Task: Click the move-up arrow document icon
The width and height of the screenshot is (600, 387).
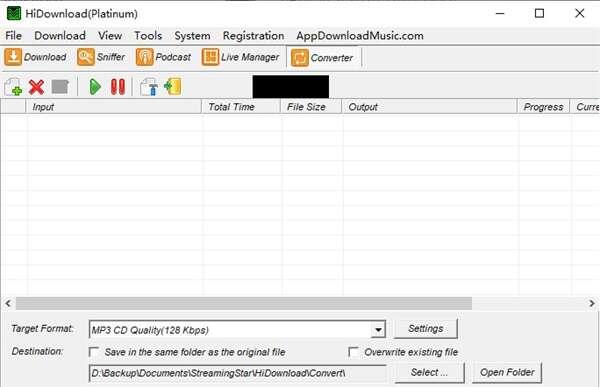Action: pyautogui.click(x=149, y=87)
